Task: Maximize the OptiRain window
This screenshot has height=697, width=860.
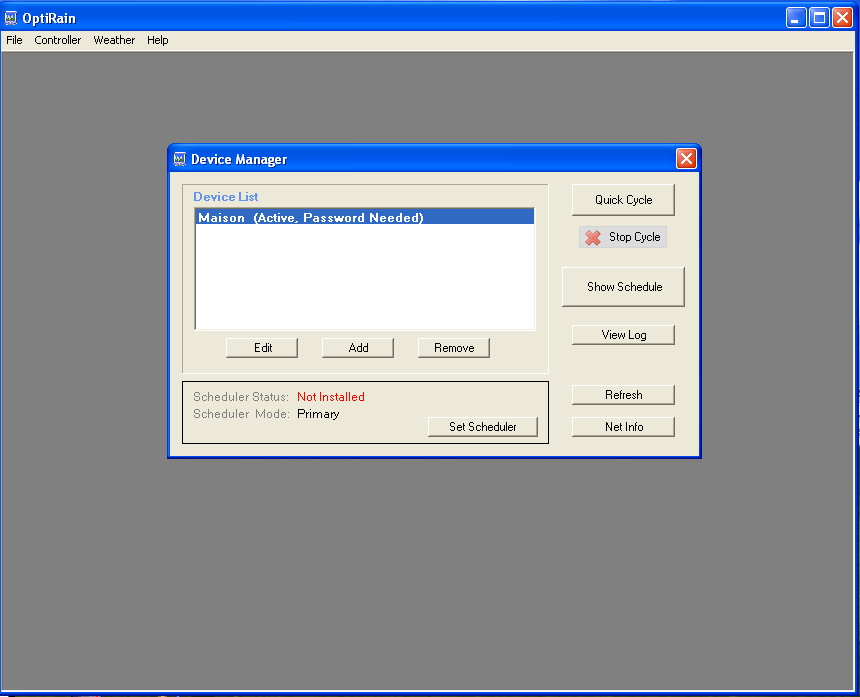Action: [819, 18]
